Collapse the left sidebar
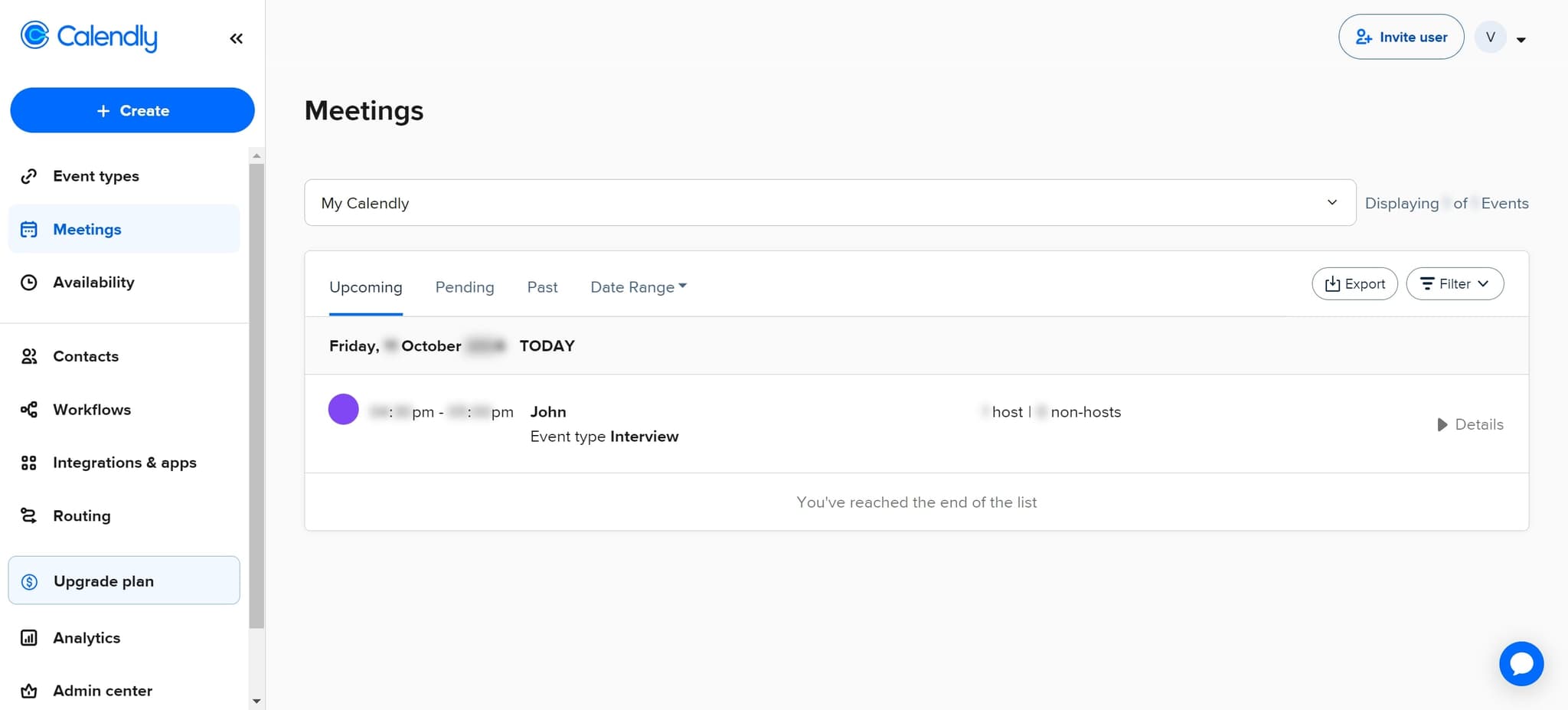Viewport: 1568px width, 710px height. [x=236, y=38]
